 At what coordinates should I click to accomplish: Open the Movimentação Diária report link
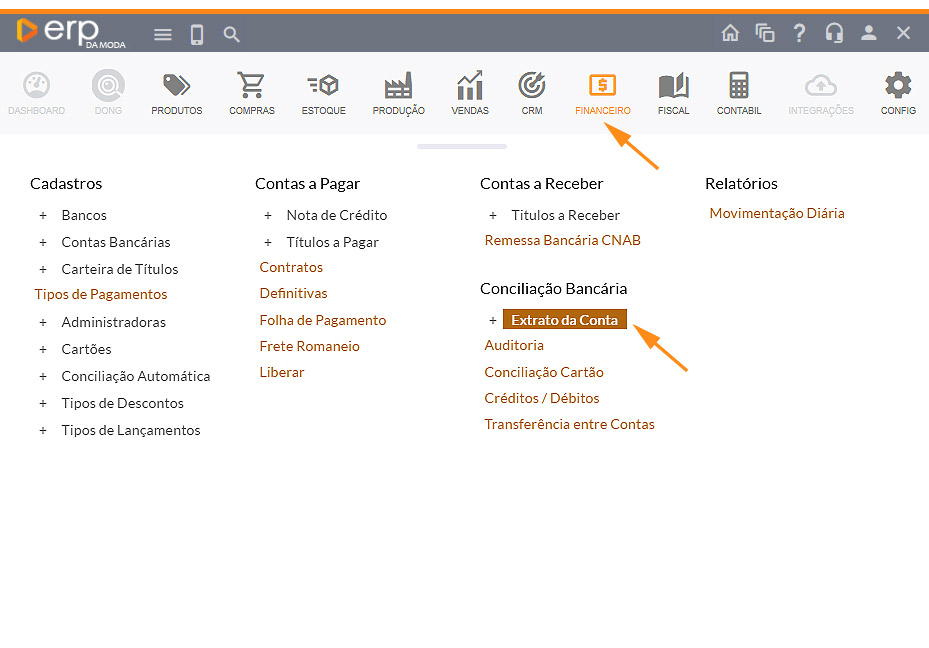pyautogui.click(x=777, y=213)
